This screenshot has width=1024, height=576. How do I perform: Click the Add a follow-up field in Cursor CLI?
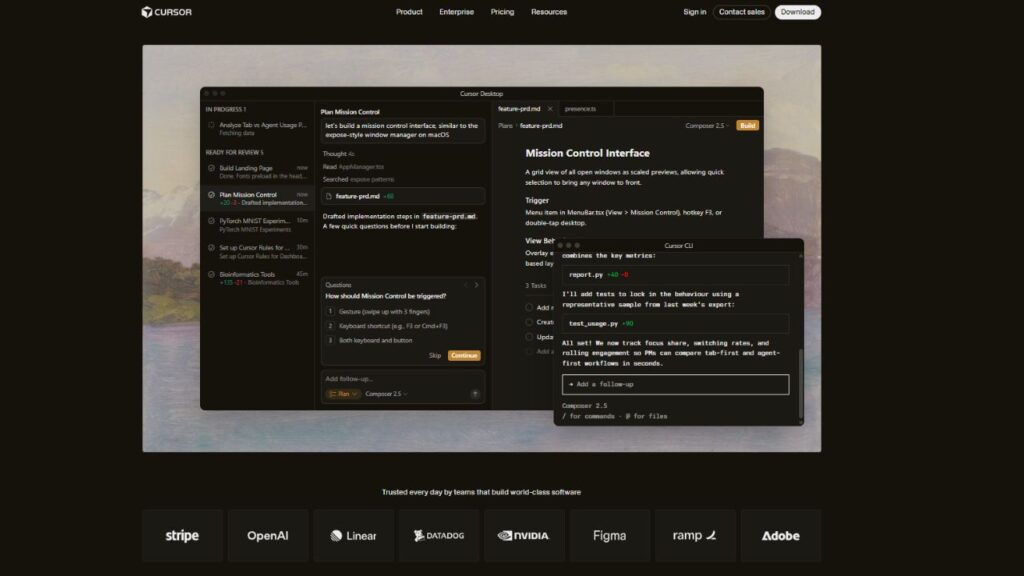(x=675, y=384)
